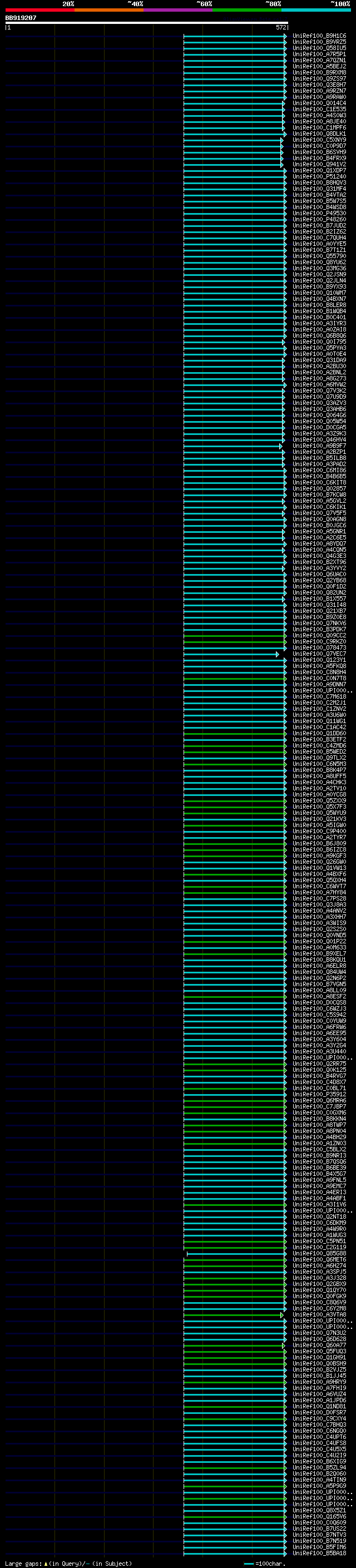Select the UniRef100_C2G119 label
This screenshot has width=356, height=1568.
pyautogui.click(x=319, y=1247)
